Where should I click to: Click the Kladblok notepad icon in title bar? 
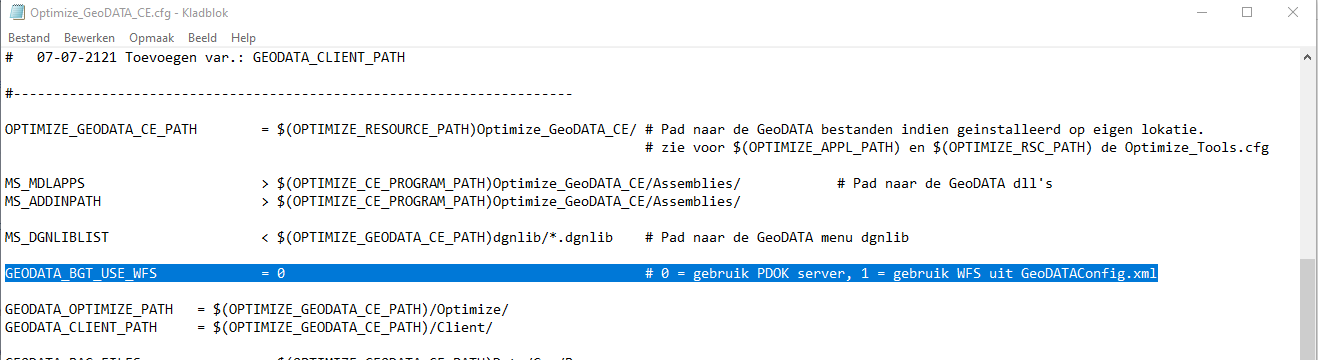(x=16, y=13)
